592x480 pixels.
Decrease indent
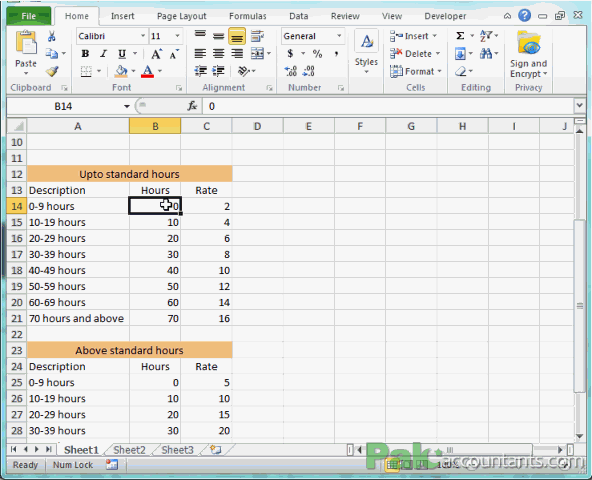(x=200, y=71)
